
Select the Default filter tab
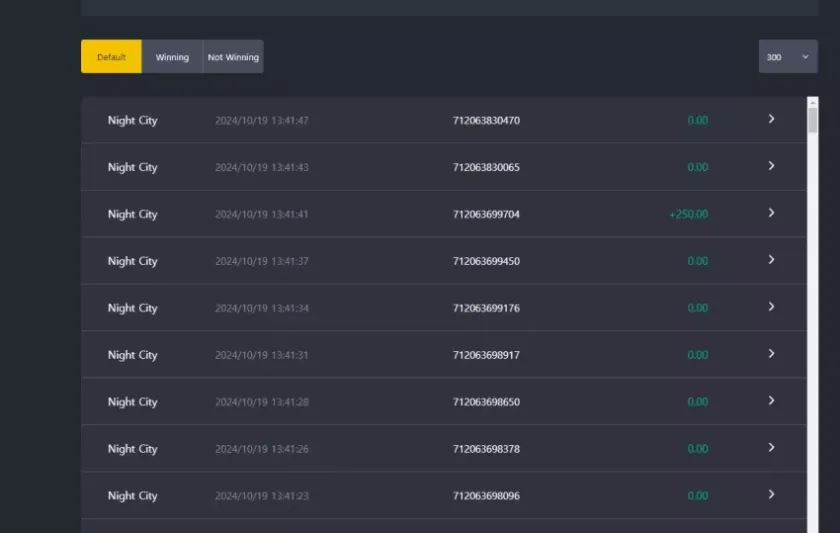pos(111,57)
